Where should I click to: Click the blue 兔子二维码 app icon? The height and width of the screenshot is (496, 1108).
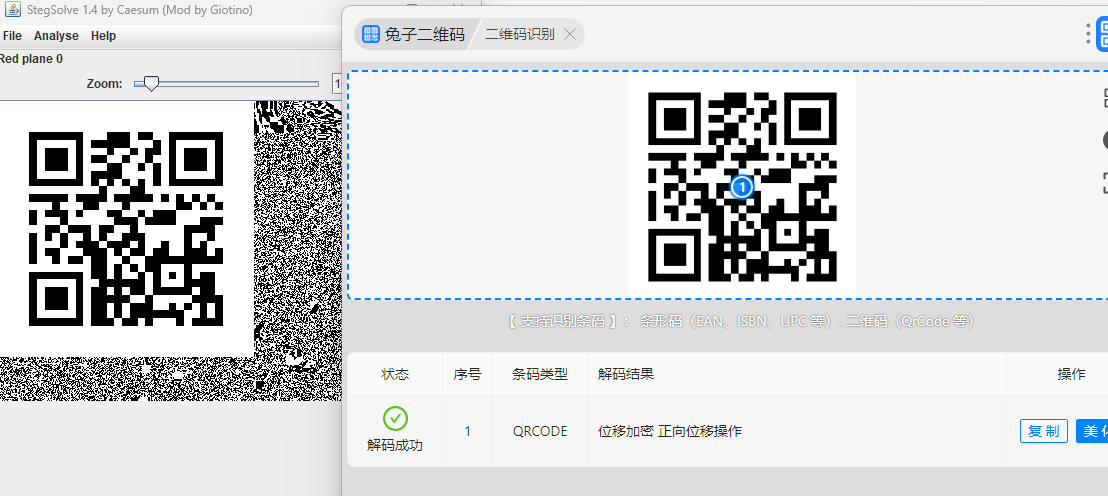pos(371,34)
